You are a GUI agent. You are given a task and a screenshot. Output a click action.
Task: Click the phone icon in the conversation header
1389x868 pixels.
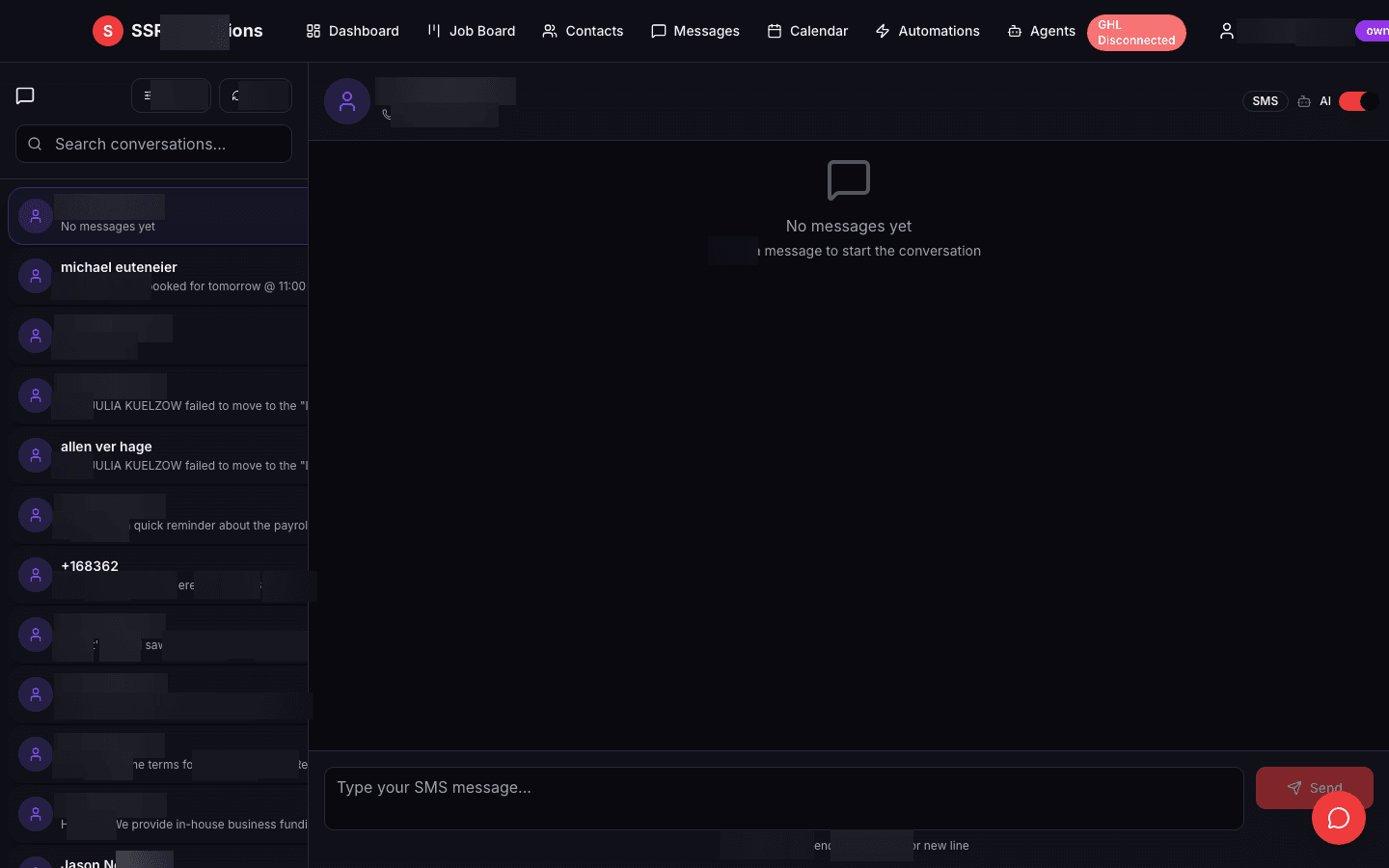387,115
